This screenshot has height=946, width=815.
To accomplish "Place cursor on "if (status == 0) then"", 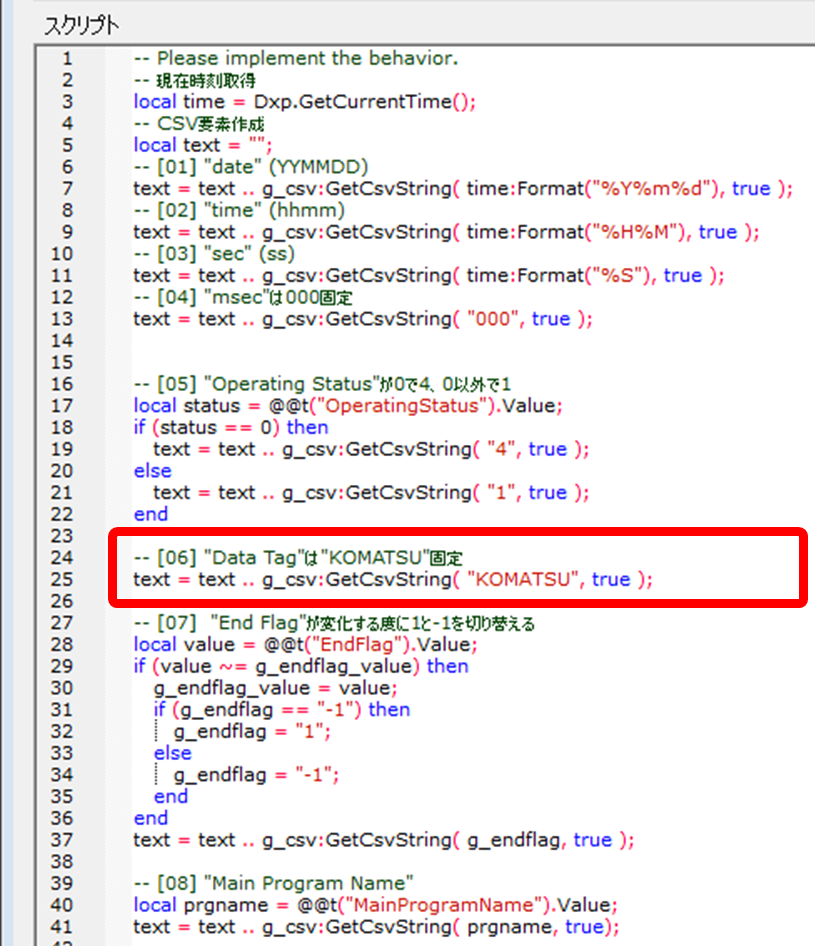I will point(230,427).
